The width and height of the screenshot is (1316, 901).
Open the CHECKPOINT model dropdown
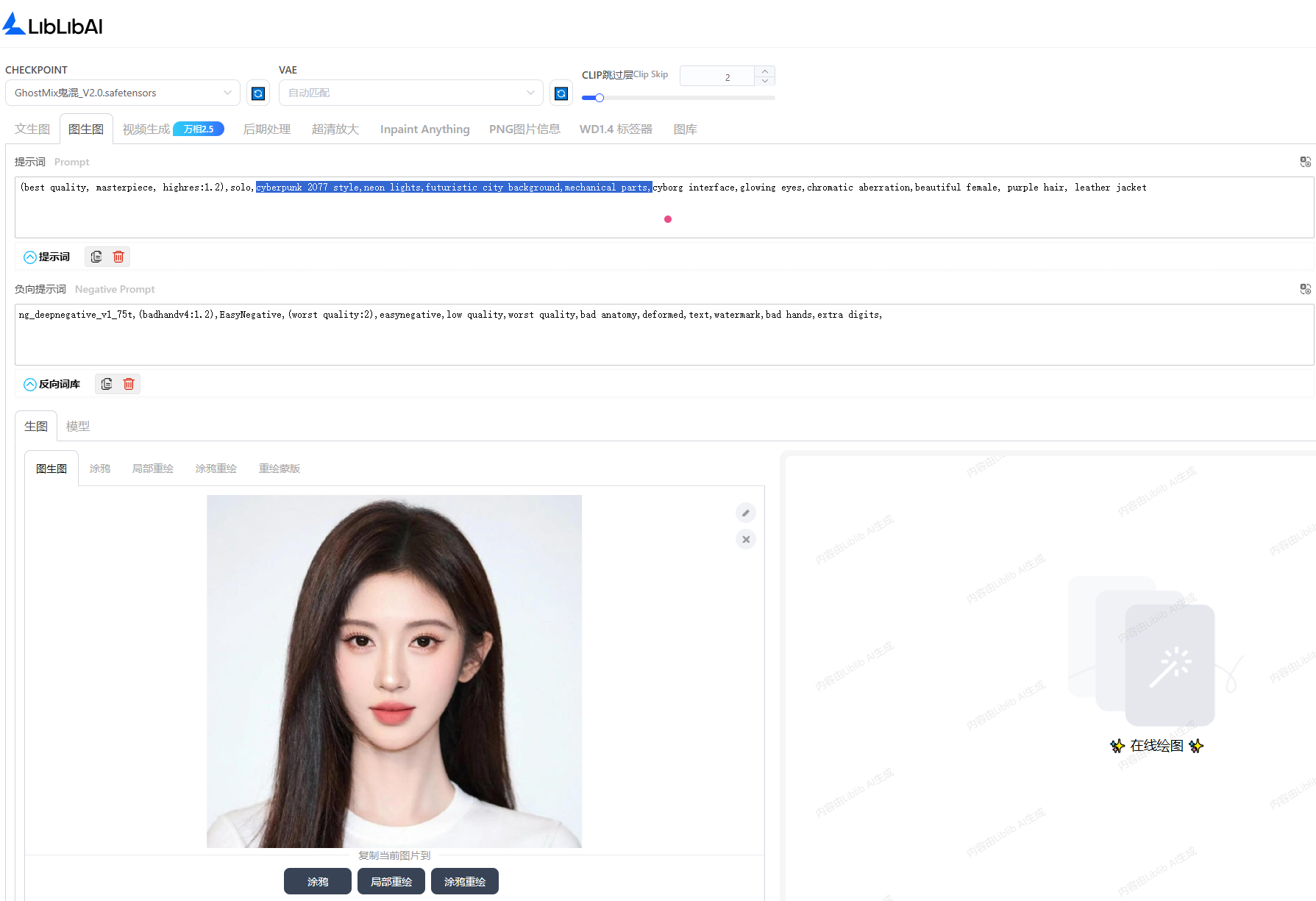[x=122, y=93]
